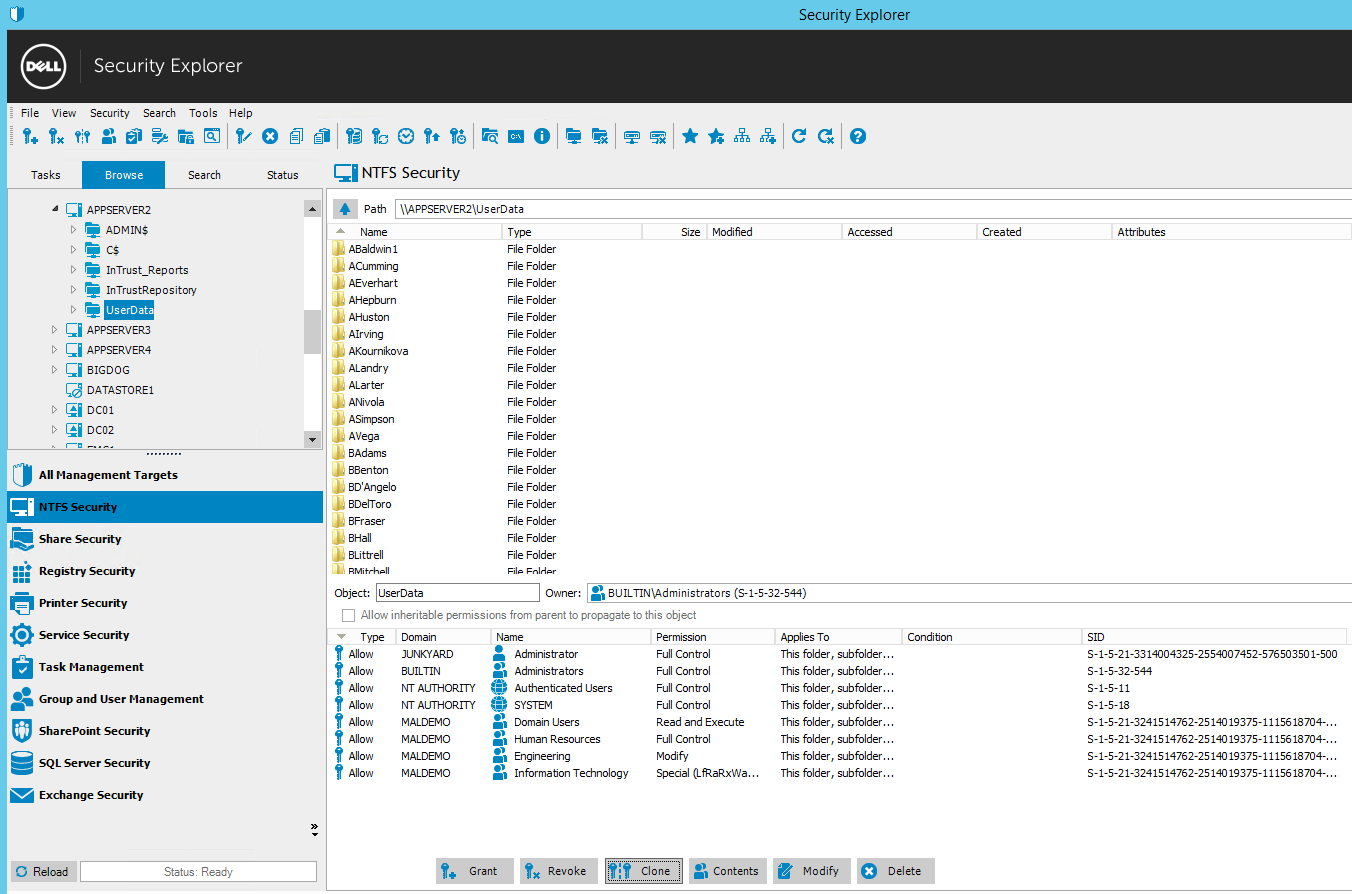The height and width of the screenshot is (894, 1352).
Task: Click the Help question mark toolbar icon
Action: pyautogui.click(x=857, y=136)
